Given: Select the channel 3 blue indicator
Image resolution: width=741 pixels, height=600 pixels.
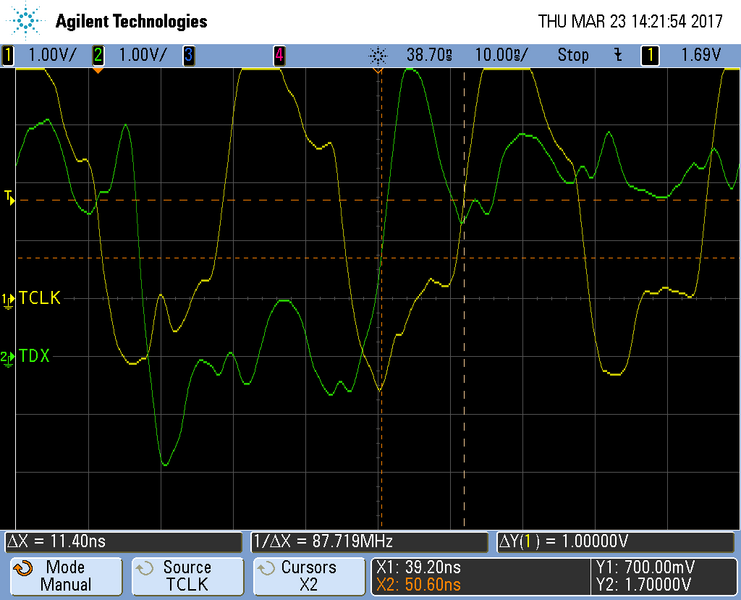Looking at the screenshot, I should pos(189,55).
